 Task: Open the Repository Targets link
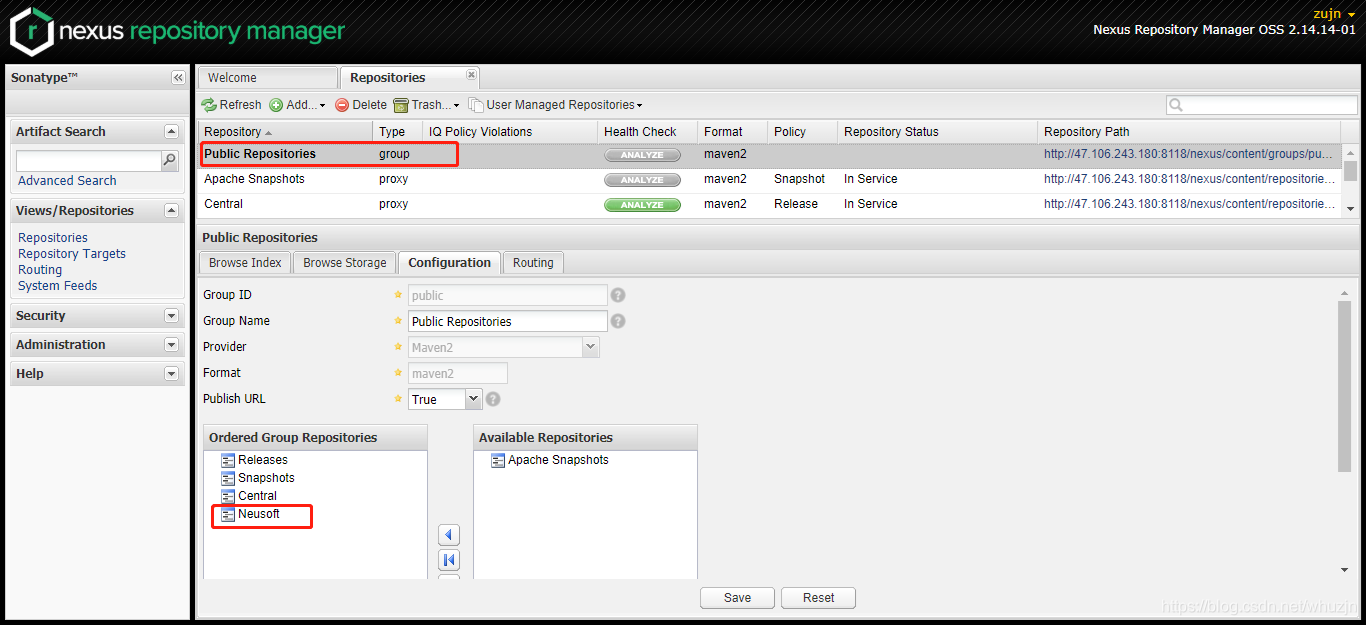click(x=72, y=254)
